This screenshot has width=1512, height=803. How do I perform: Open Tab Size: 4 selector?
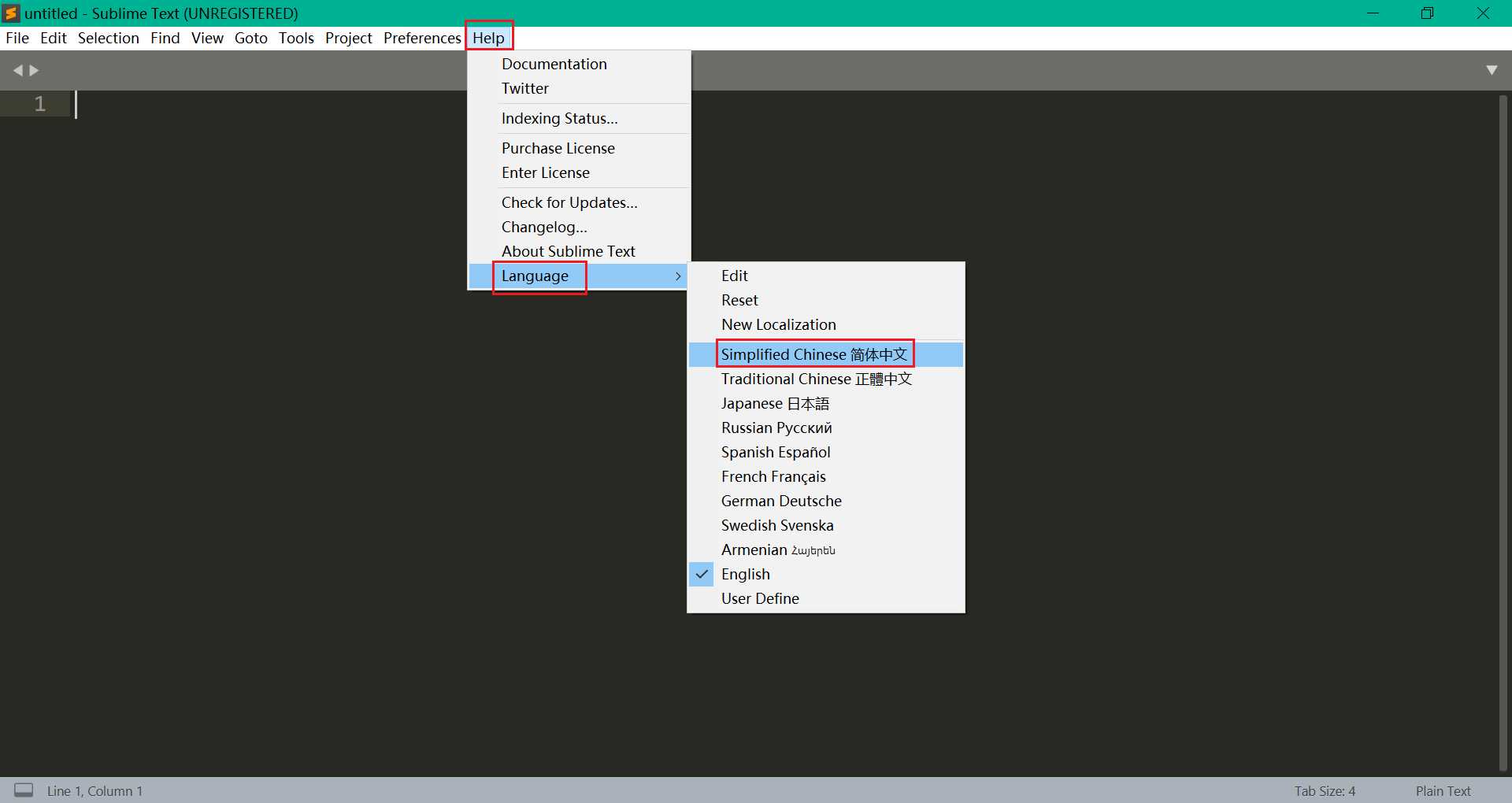pyautogui.click(x=1325, y=790)
